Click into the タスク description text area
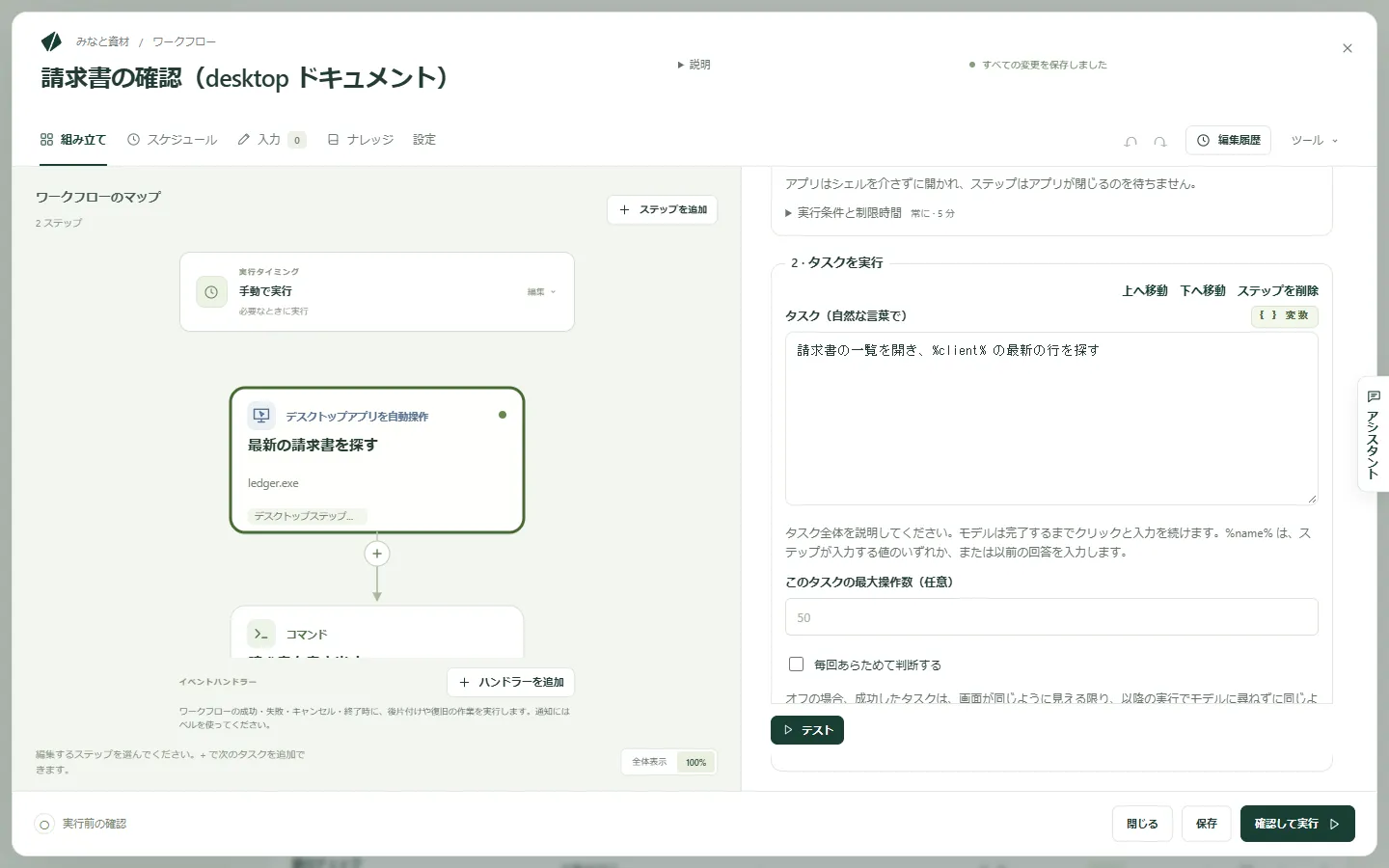The width and height of the screenshot is (1389, 868). pyautogui.click(x=1051, y=419)
